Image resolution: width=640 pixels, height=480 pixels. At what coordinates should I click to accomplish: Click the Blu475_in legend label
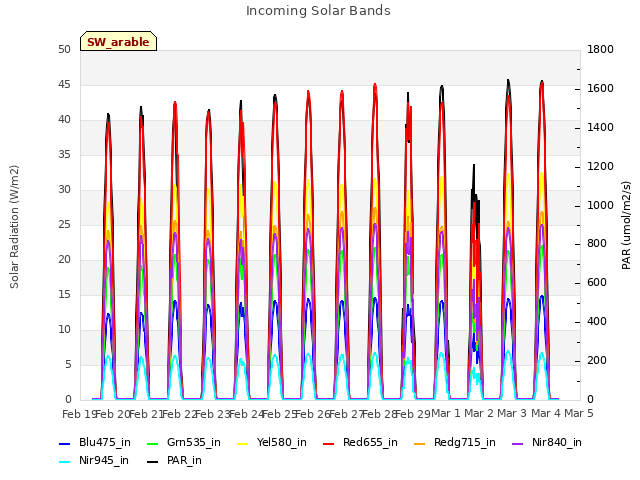pos(105,442)
